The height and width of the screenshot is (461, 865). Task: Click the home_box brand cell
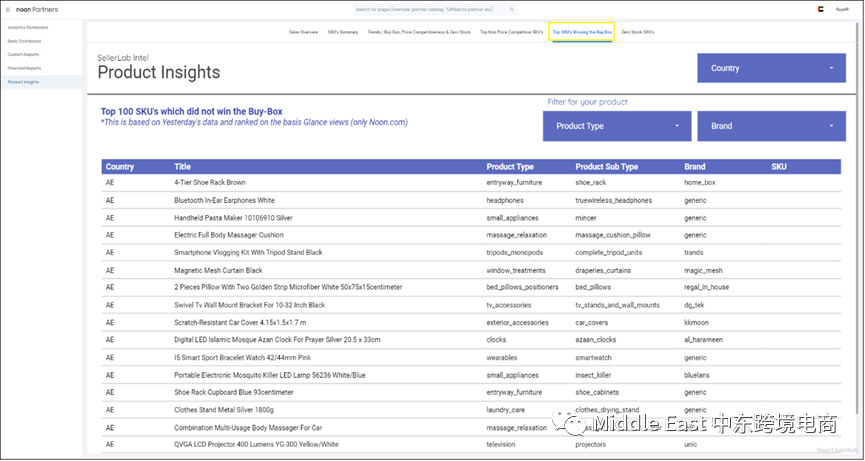(700, 183)
